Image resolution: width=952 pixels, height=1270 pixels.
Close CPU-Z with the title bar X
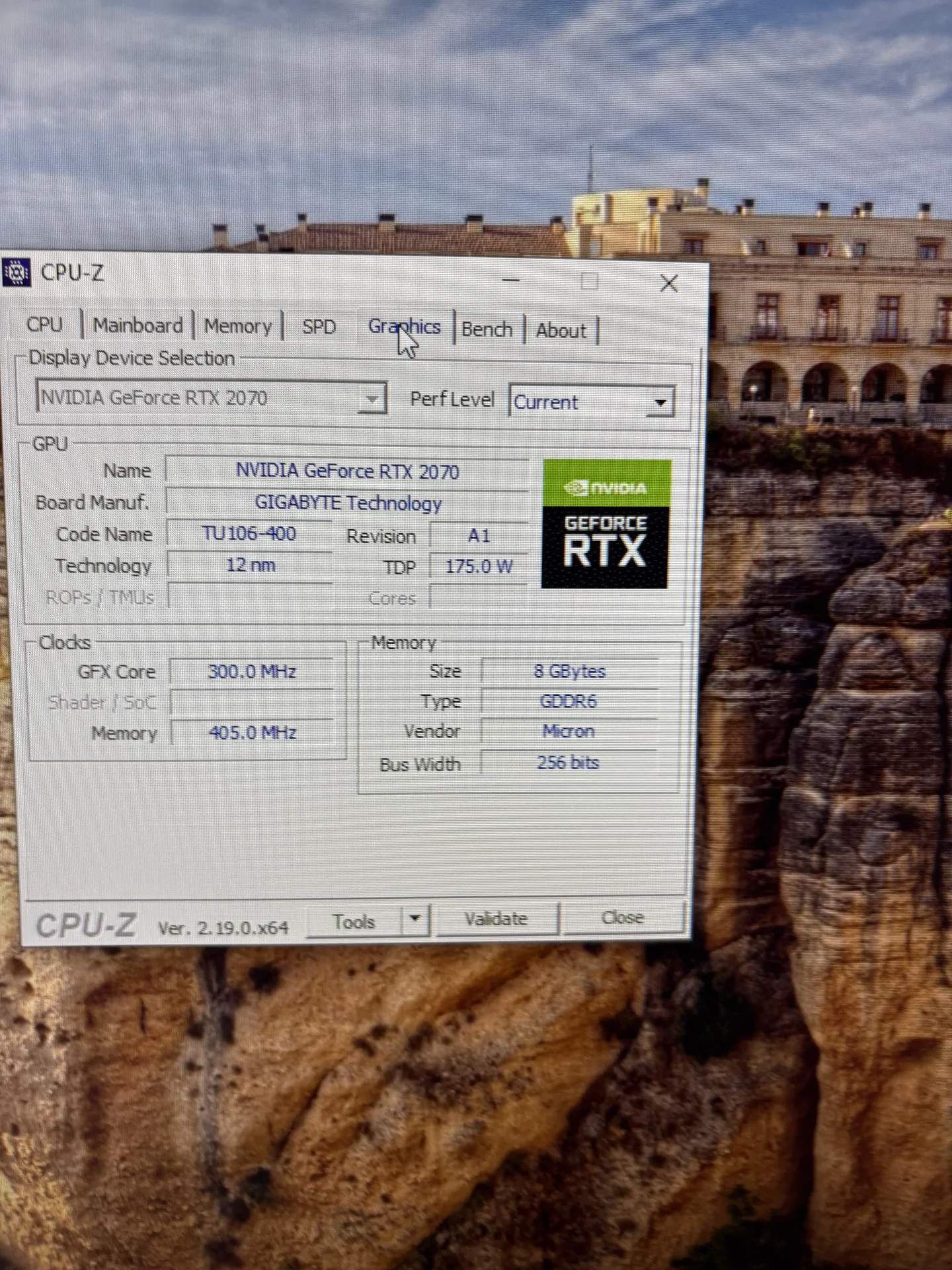coord(669,283)
